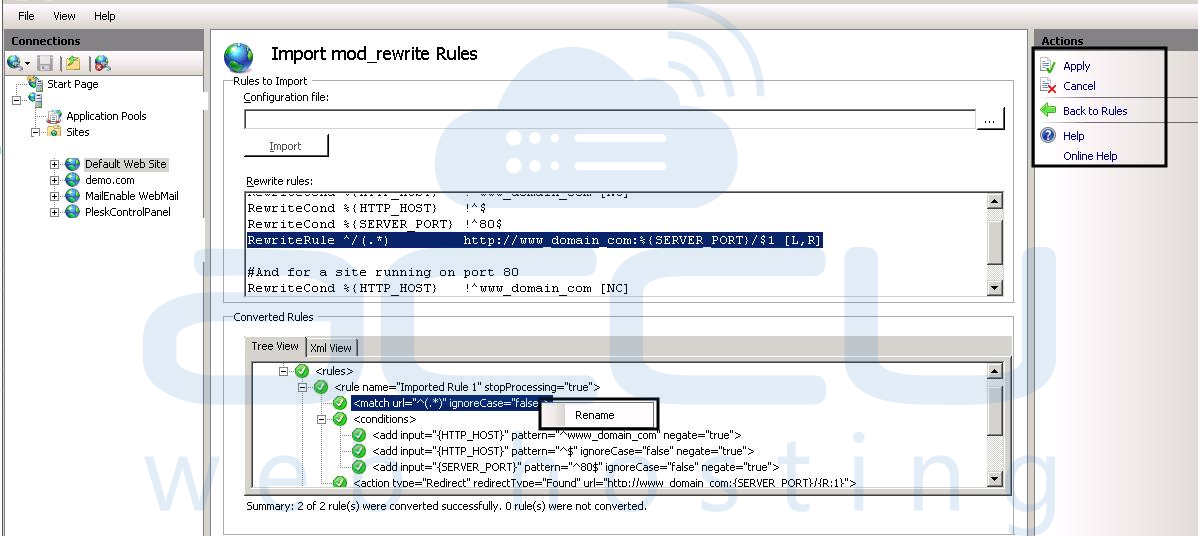Select the demo.com site label
The image size is (1198, 536).
tap(109, 180)
